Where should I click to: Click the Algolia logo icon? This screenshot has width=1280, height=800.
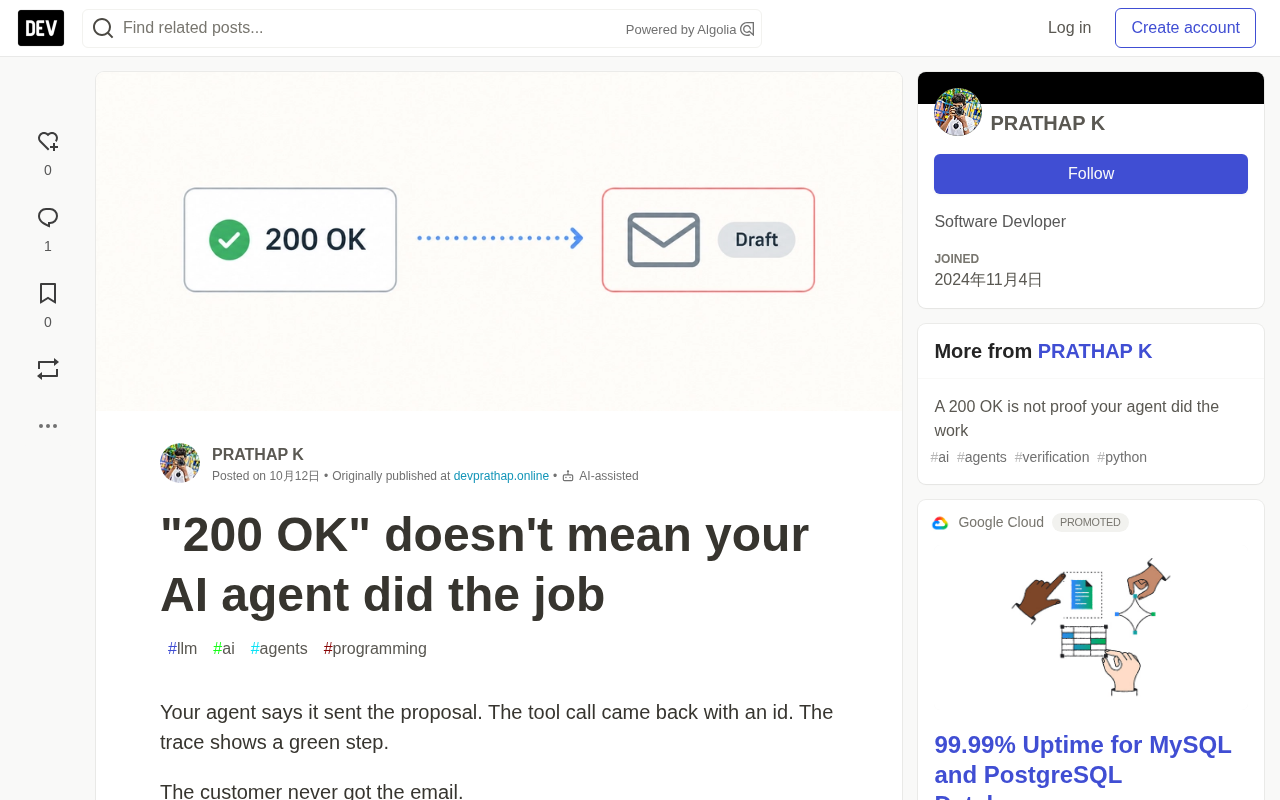click(747, 30)
